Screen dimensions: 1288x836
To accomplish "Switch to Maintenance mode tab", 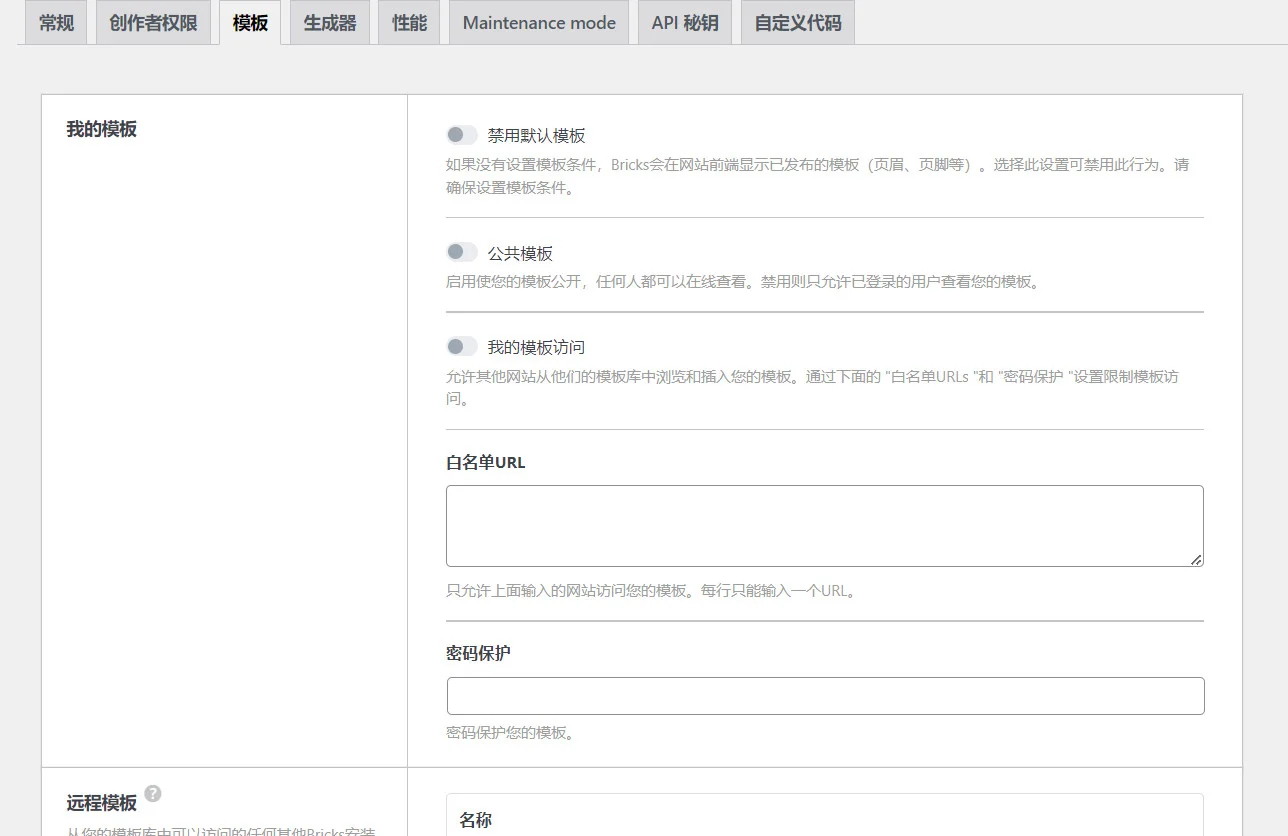I will 539,23.
